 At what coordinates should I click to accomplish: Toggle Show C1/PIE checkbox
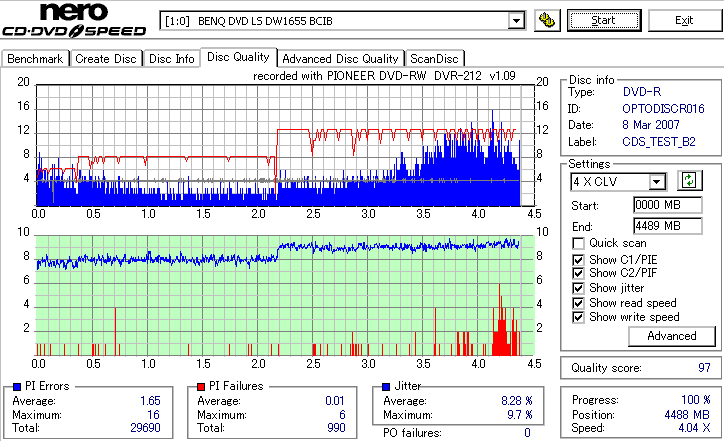coord(578,260)
